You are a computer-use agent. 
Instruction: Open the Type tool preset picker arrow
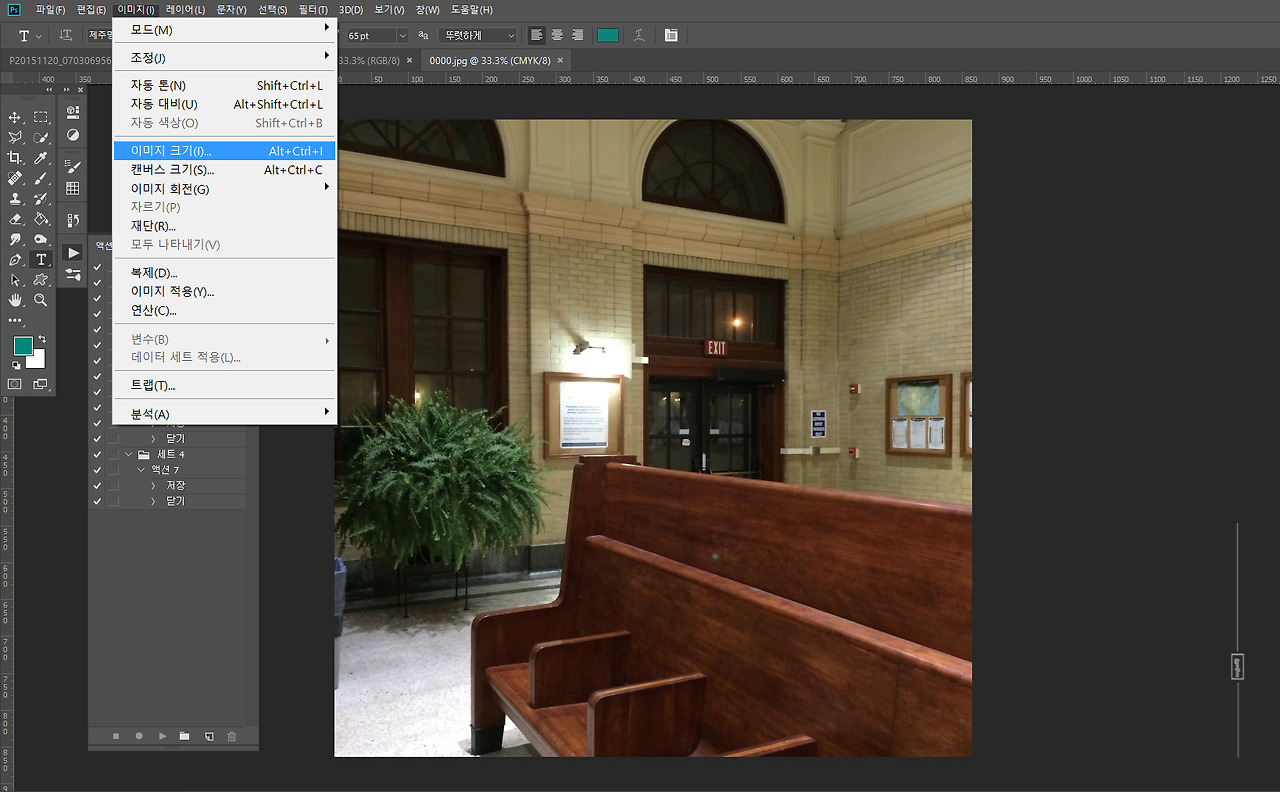click(x=39, y=36)
